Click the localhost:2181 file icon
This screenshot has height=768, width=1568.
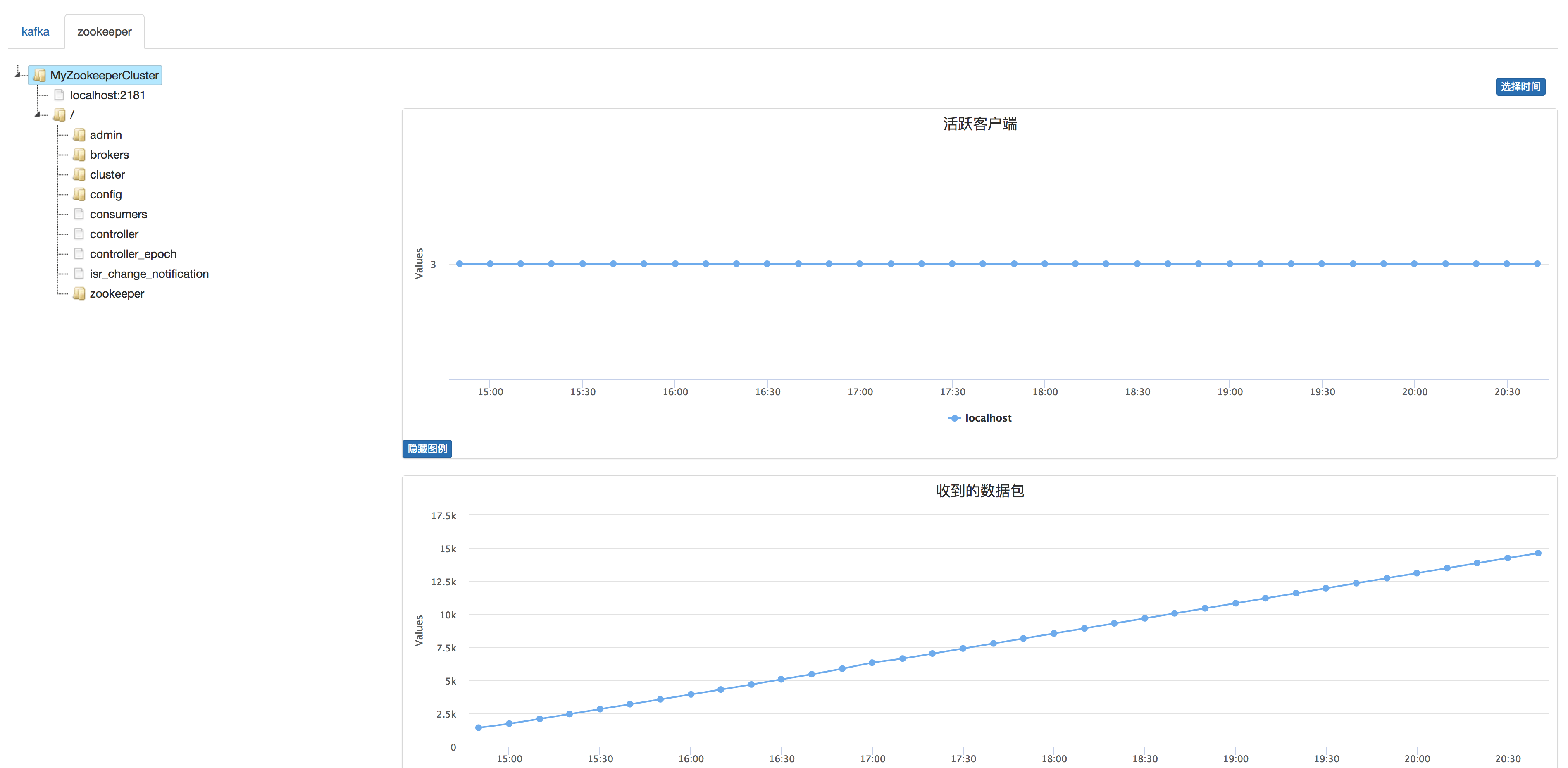pyautogui.click(x=59, y=95)
